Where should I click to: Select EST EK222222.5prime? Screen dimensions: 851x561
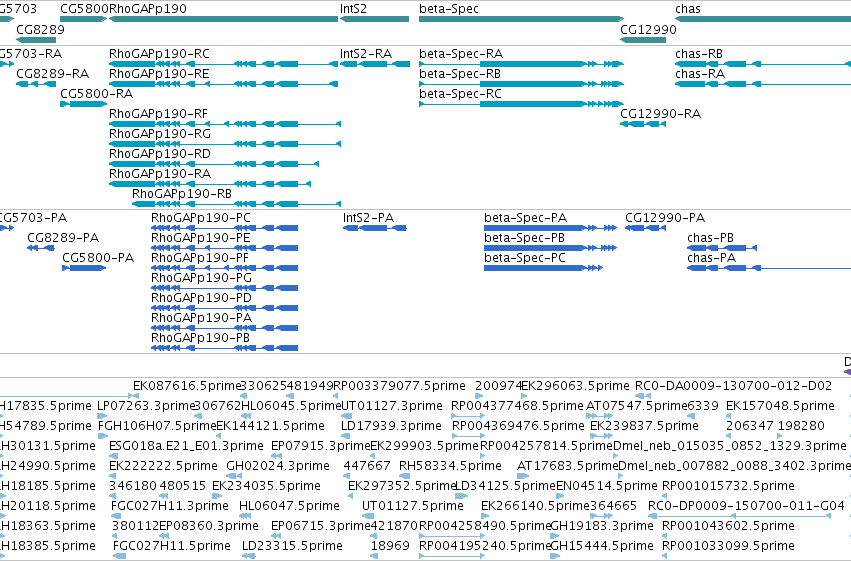[163, 467]
